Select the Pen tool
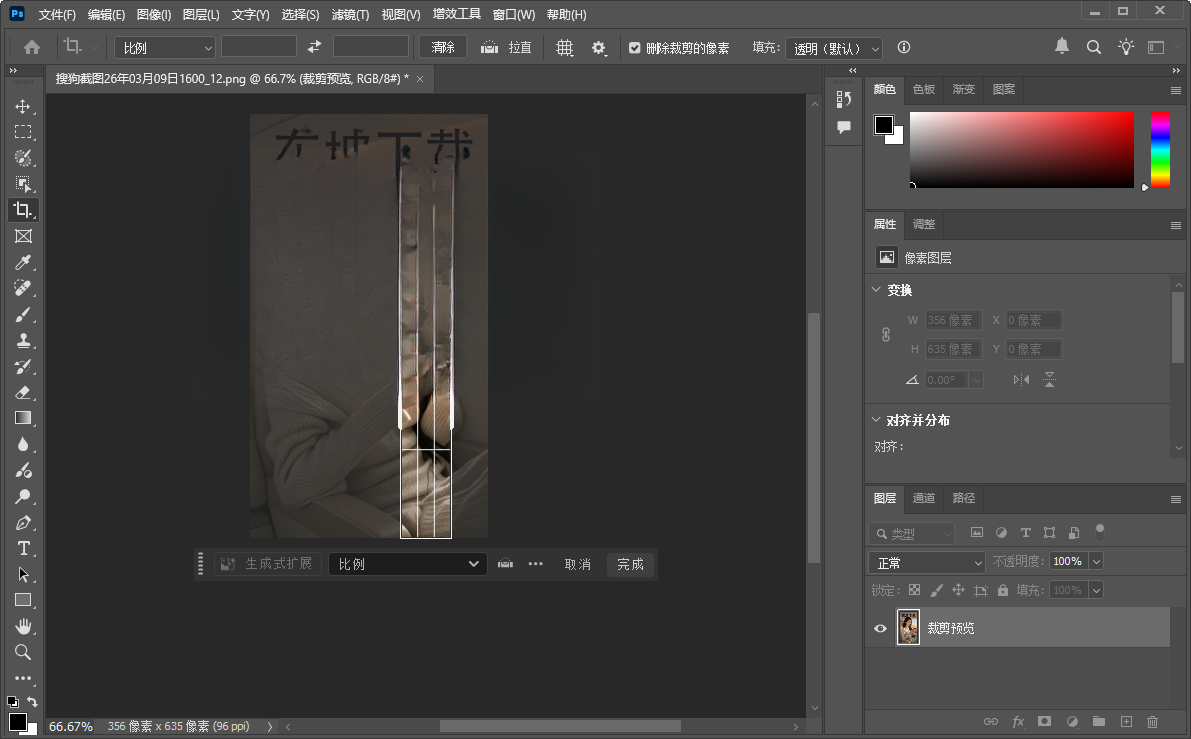 [x=23, y=523]
